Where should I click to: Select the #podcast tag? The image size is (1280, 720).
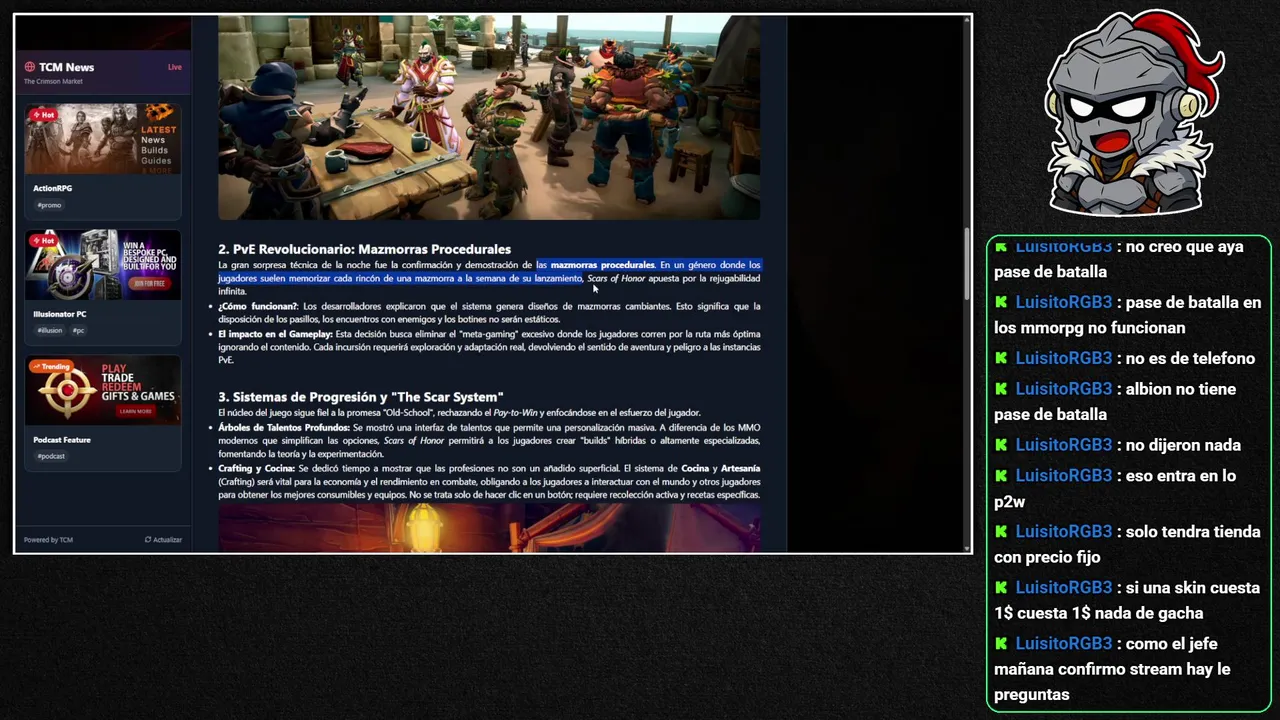click(51, 456)
